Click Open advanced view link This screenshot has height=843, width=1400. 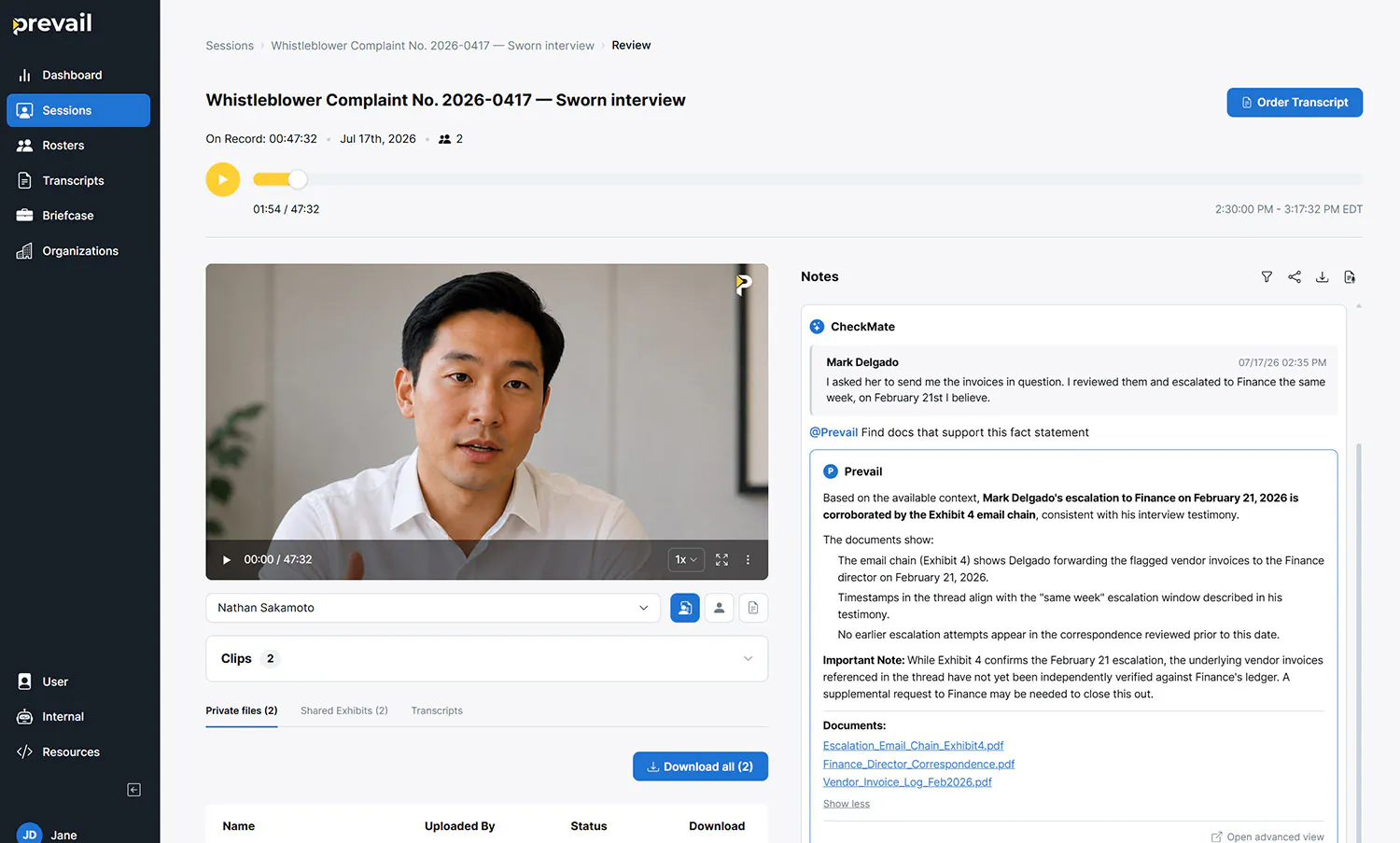click(1267, 837)
